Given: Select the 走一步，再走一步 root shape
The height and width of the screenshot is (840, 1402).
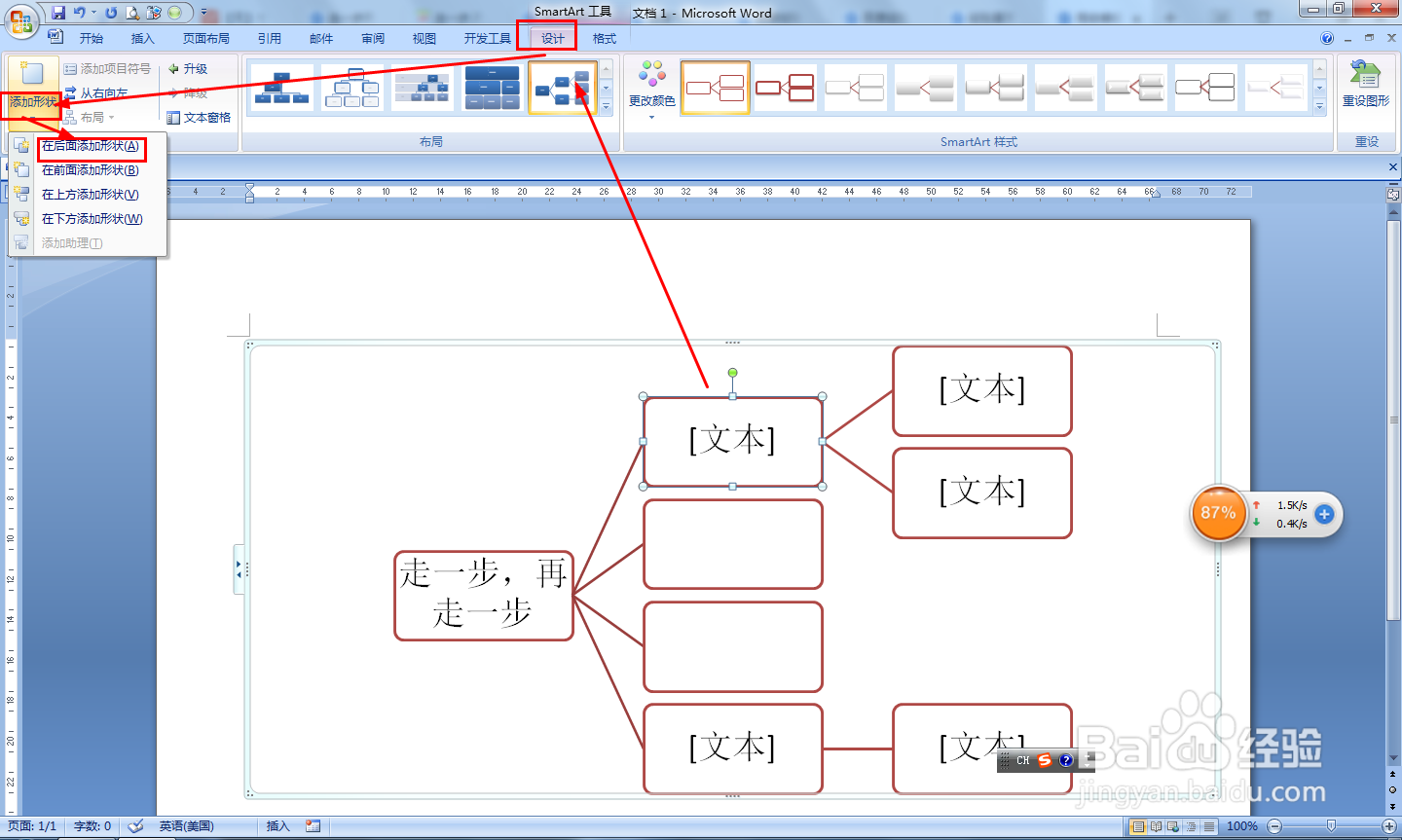Looking at the screenshot, I should (484, 596).
